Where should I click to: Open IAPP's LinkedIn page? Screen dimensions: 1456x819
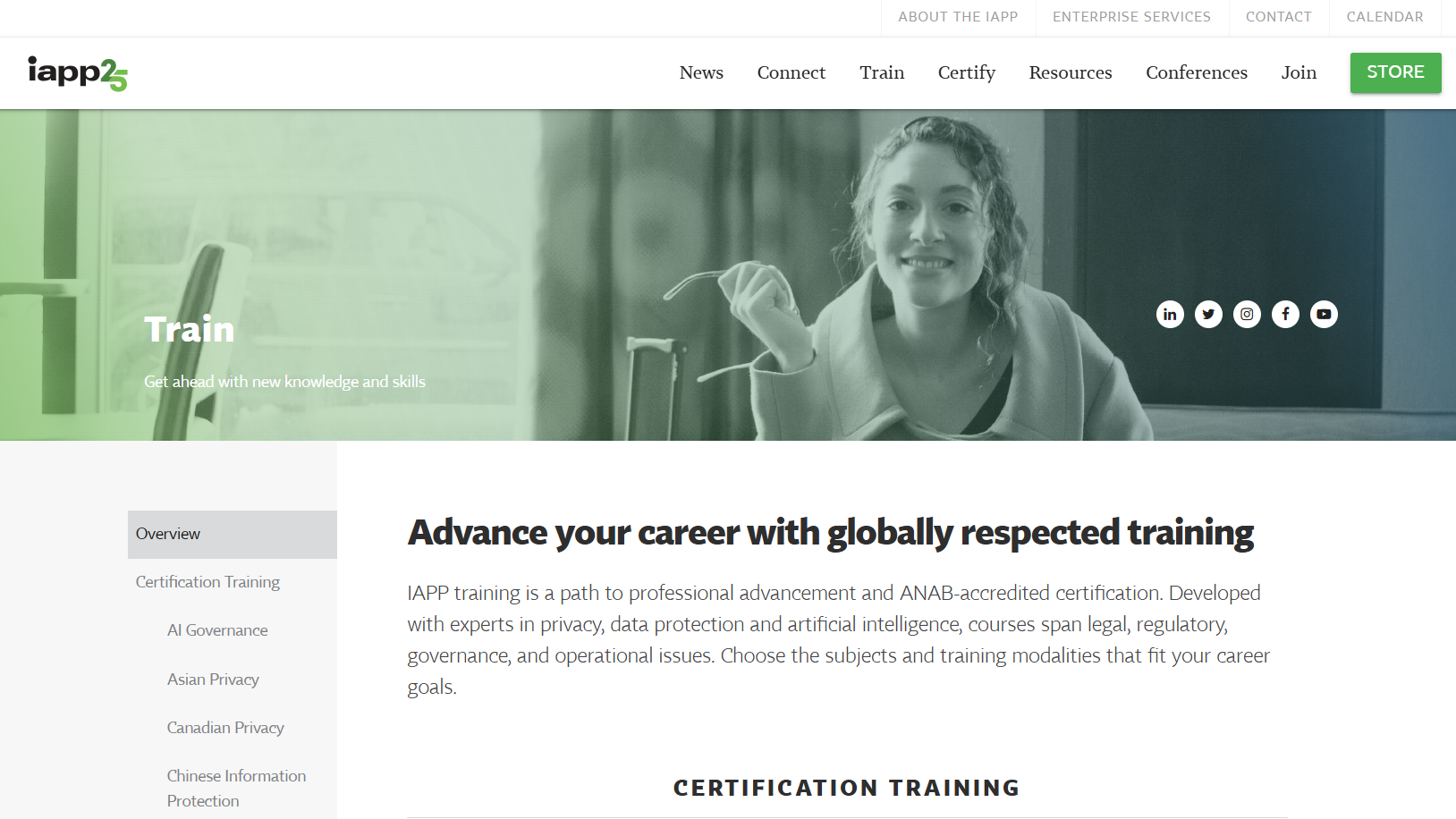[1170, 314]
